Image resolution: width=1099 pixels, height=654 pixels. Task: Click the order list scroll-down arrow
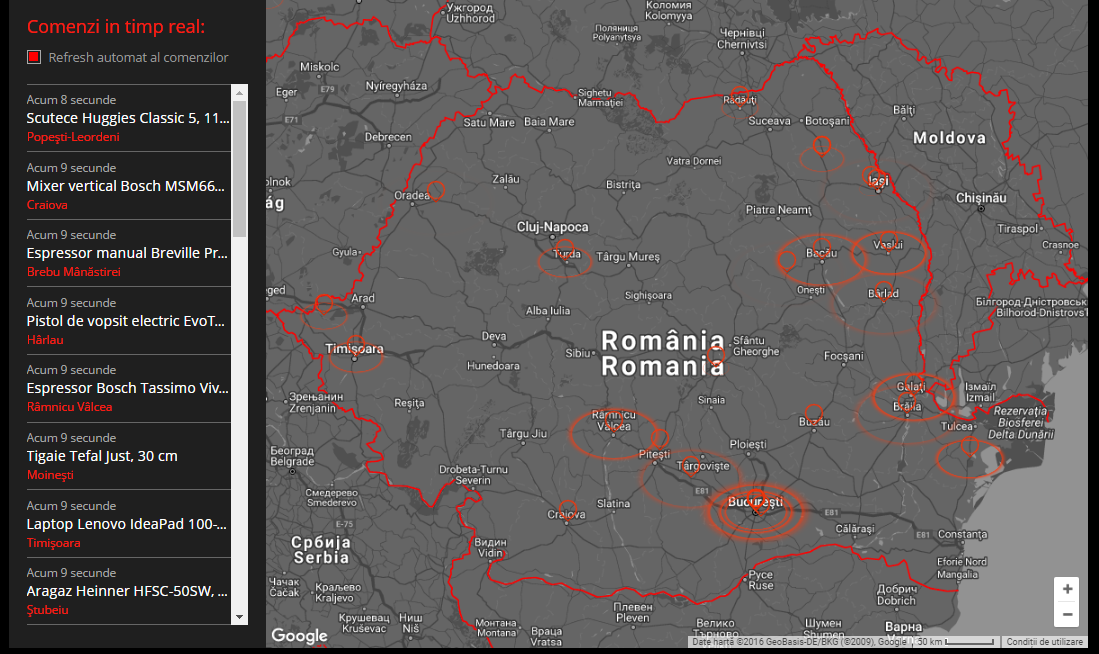point(240,617)
